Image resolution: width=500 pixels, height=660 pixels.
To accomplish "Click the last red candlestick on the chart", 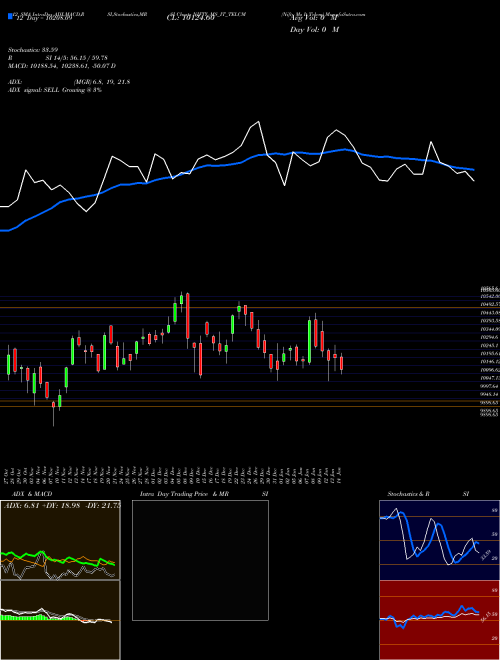I will tap(341, 364).
